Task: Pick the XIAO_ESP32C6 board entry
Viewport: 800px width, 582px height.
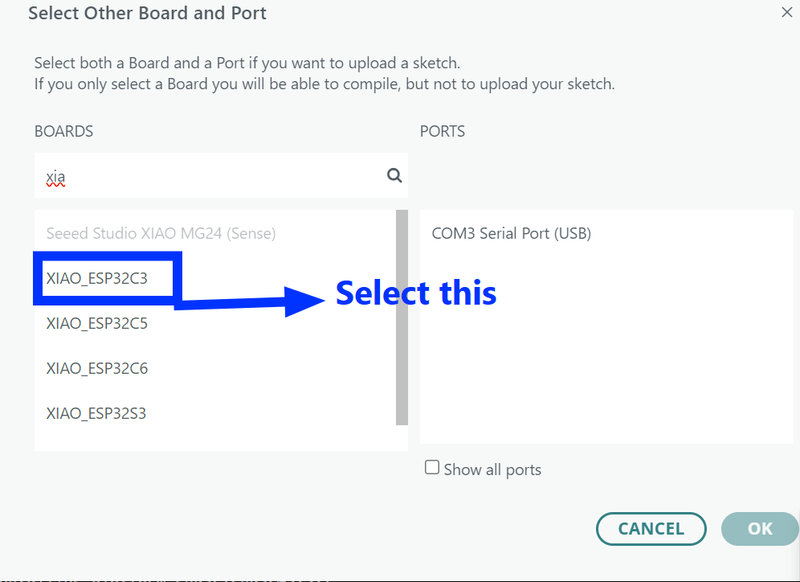Action: tap(97, 368)
